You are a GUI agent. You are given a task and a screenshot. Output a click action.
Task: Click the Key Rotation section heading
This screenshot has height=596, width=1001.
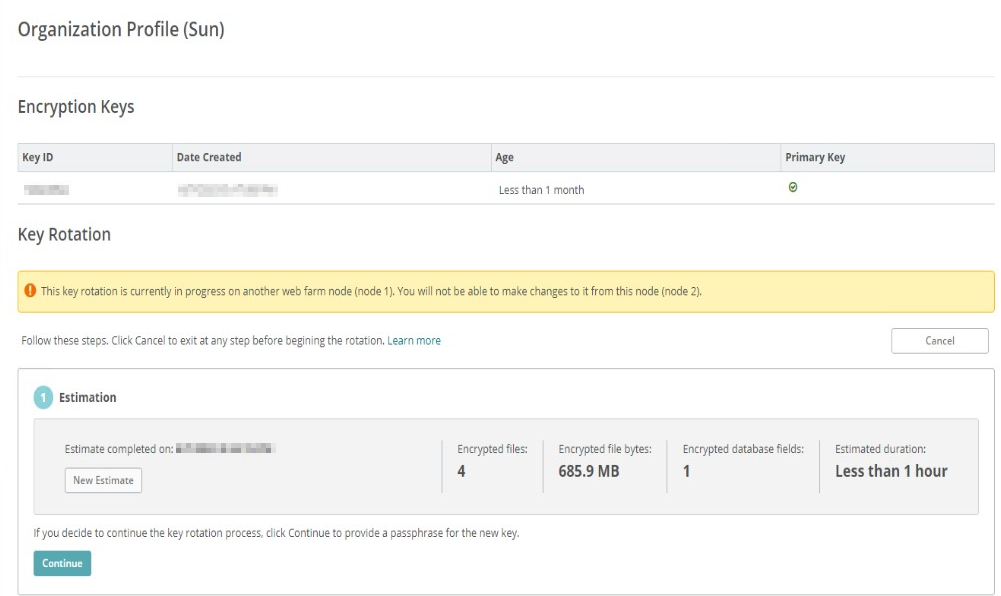pyautogui.click(x=64, y=234)
